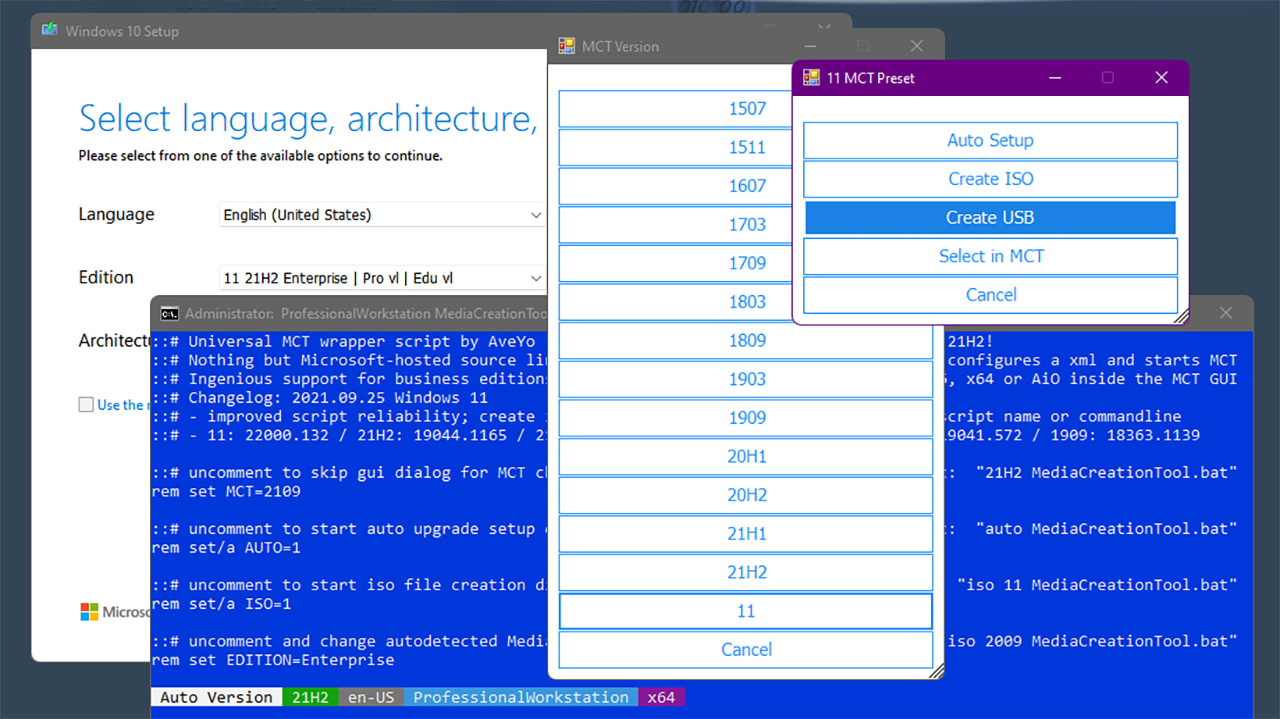The width and height of the screenshot is (1280, 719).
Task: Pick the 21H1 version button
Action: [x=746, y=534]
